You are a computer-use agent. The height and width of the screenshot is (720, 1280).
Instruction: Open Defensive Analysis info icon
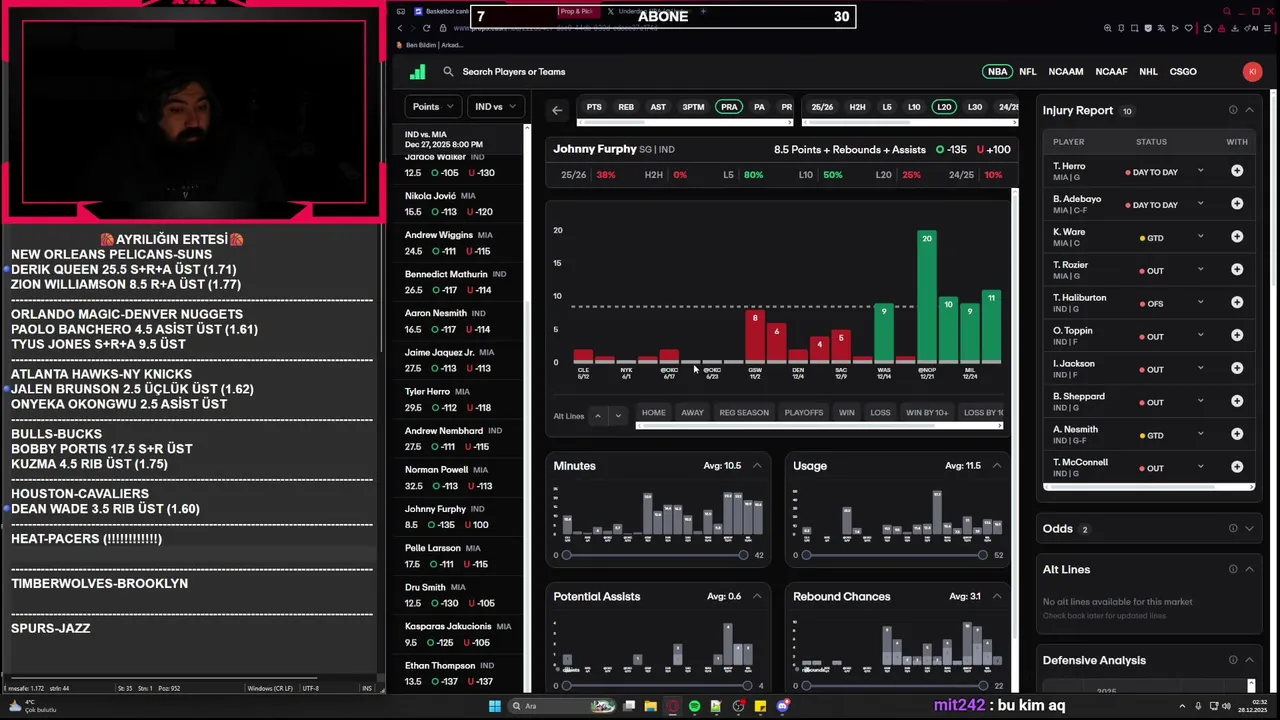tap(1233, 660)
